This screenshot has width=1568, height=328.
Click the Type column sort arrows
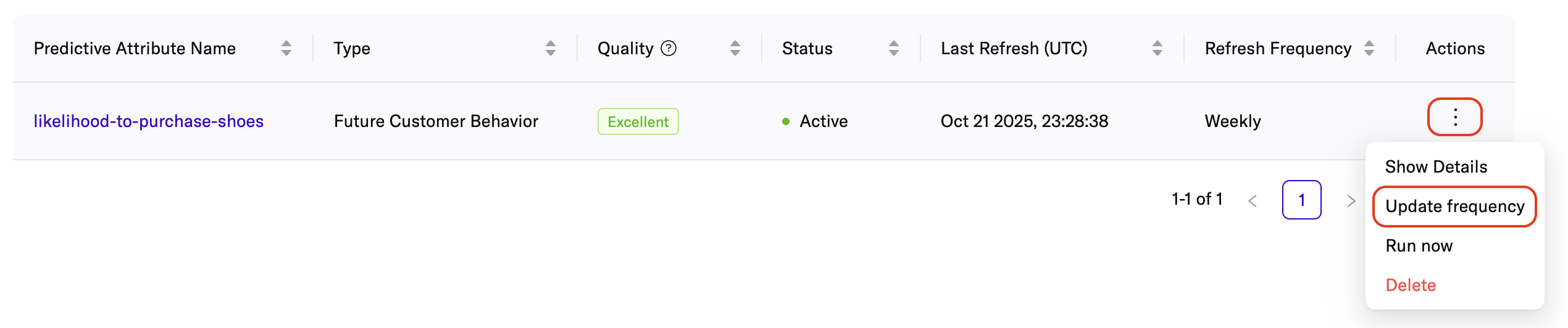click(550, 48)
